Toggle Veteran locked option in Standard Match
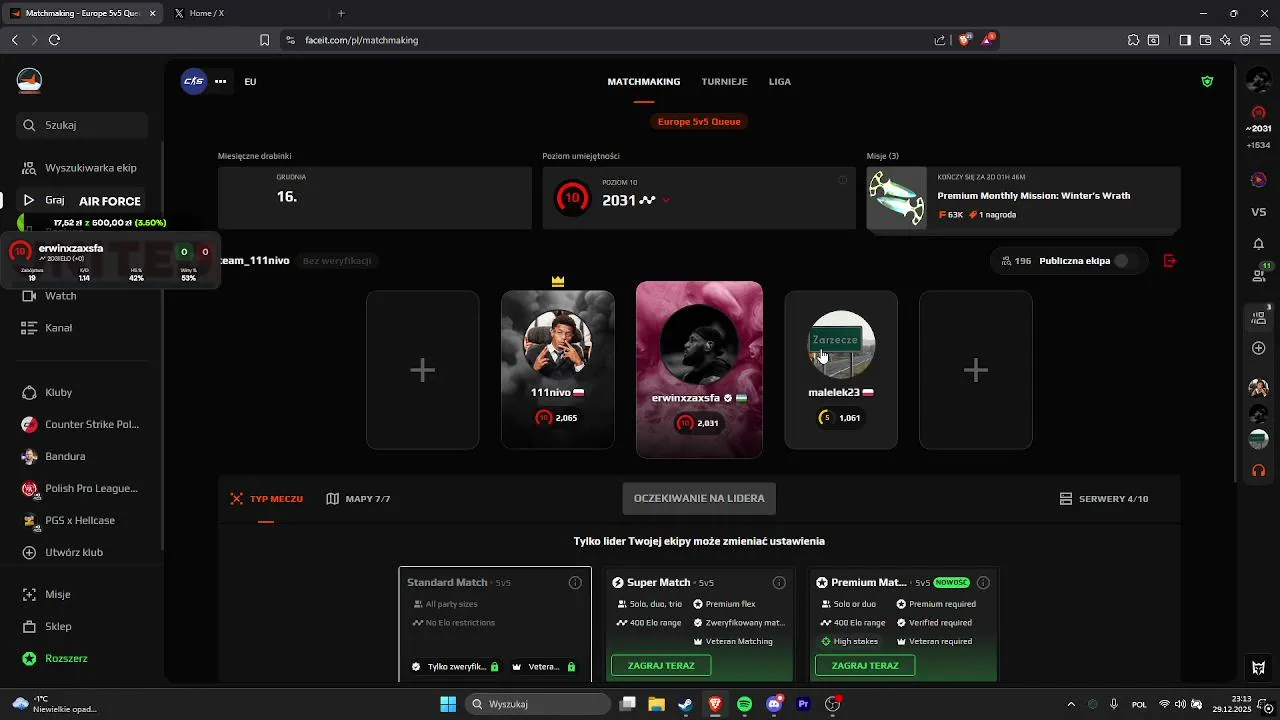This screenshot has width=1280, height=720. point(543,666)
